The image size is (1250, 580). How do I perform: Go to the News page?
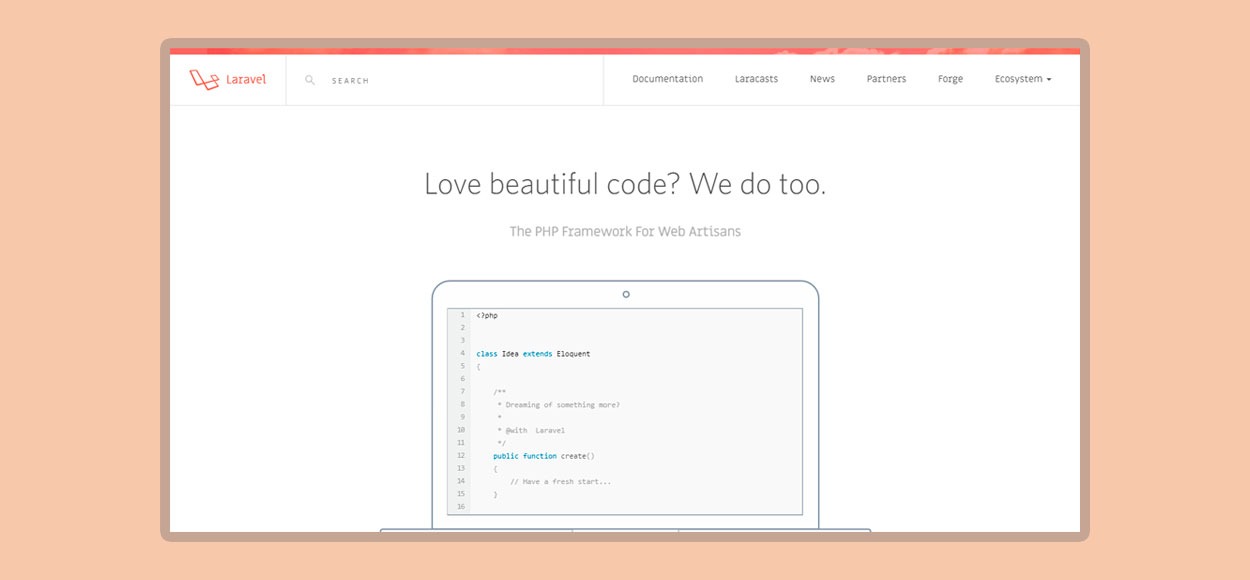point(822,79)
